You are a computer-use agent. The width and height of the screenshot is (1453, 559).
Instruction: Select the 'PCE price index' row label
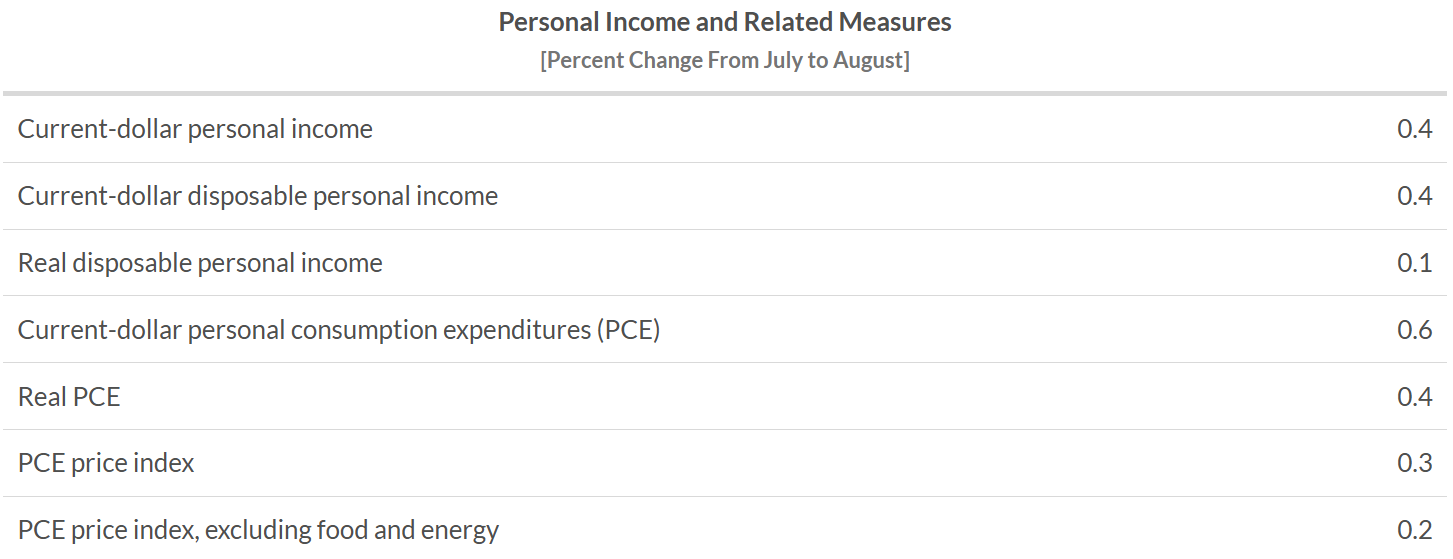[x=106, y=464]
